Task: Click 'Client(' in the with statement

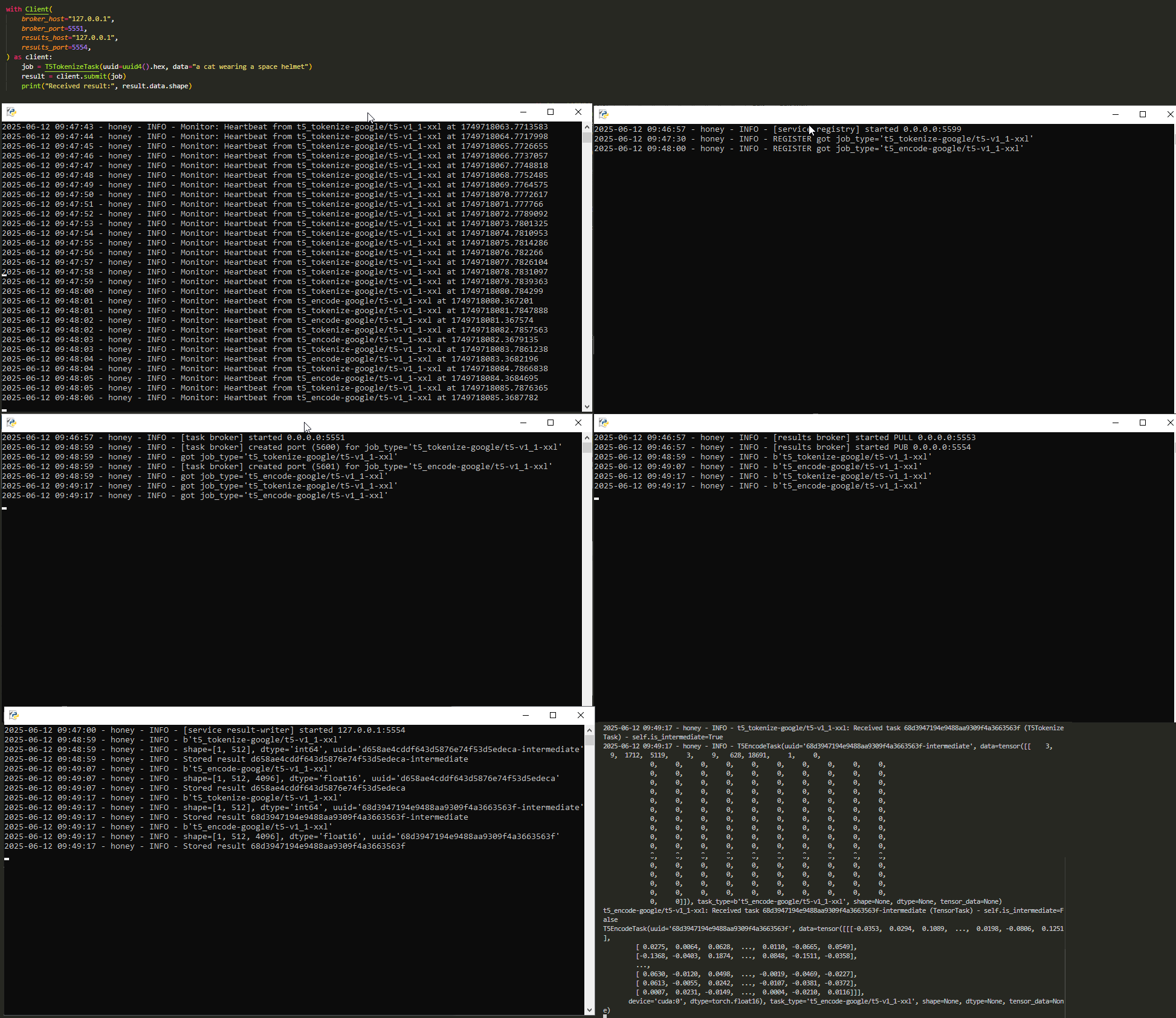Action: click(x=39, y=9)
